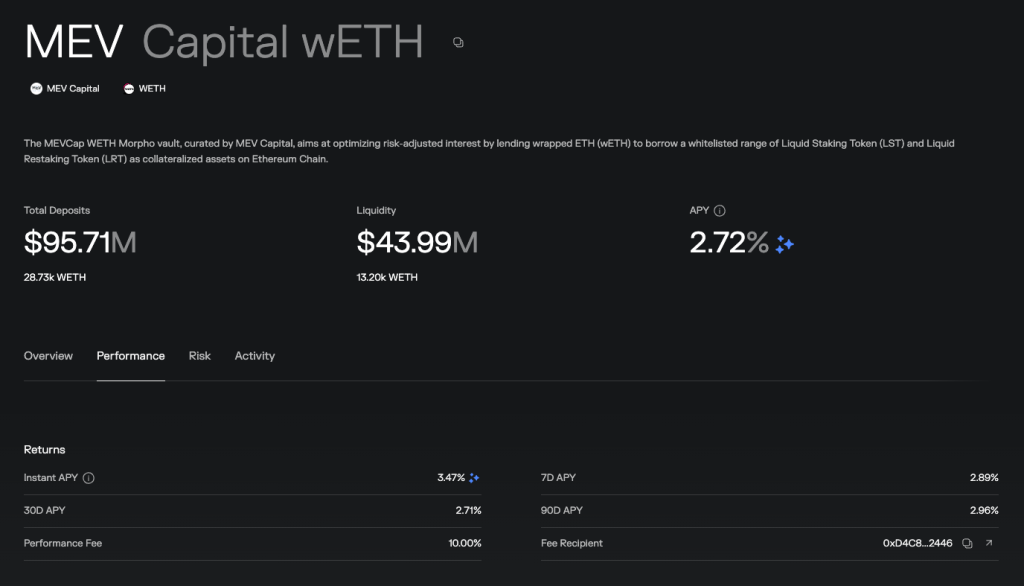Click the 10.00% Performance Fee value
The height and width of the screenshot is (586, 1024).
coord(465,543)
